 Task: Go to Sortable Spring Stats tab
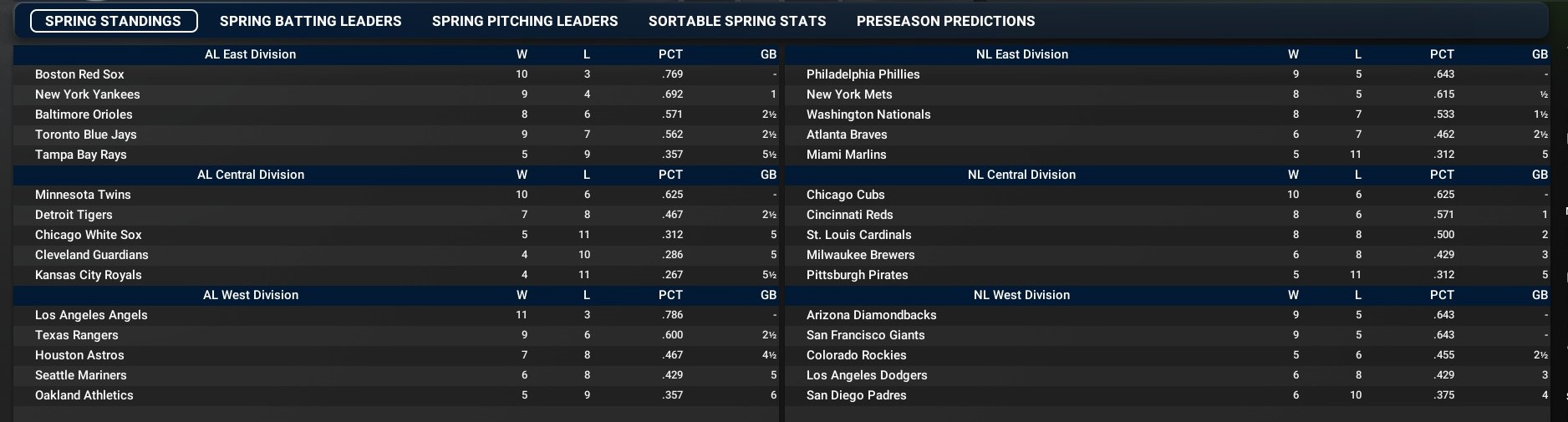click(x=737, y=21)
